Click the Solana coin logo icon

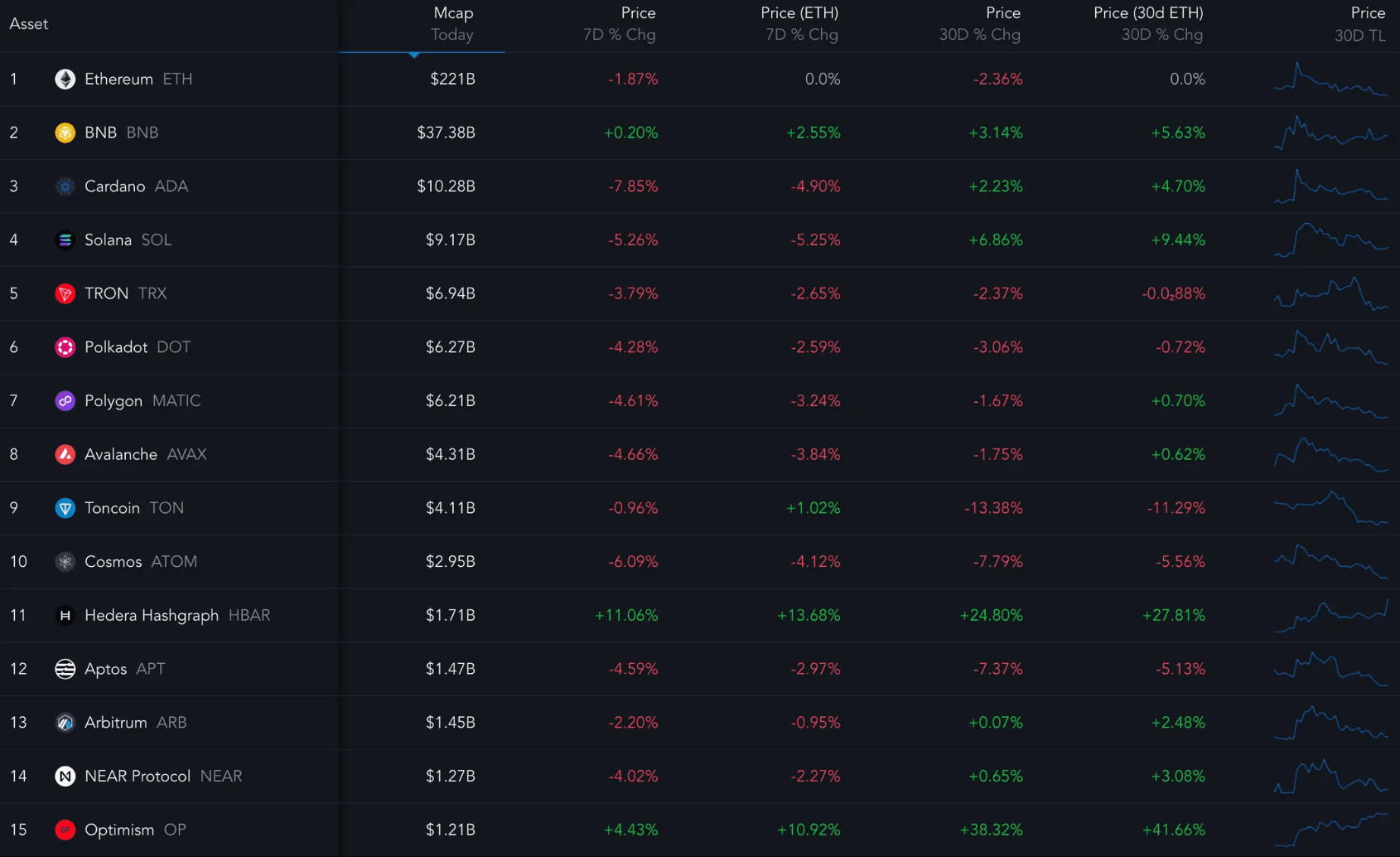tap(65, 240)
